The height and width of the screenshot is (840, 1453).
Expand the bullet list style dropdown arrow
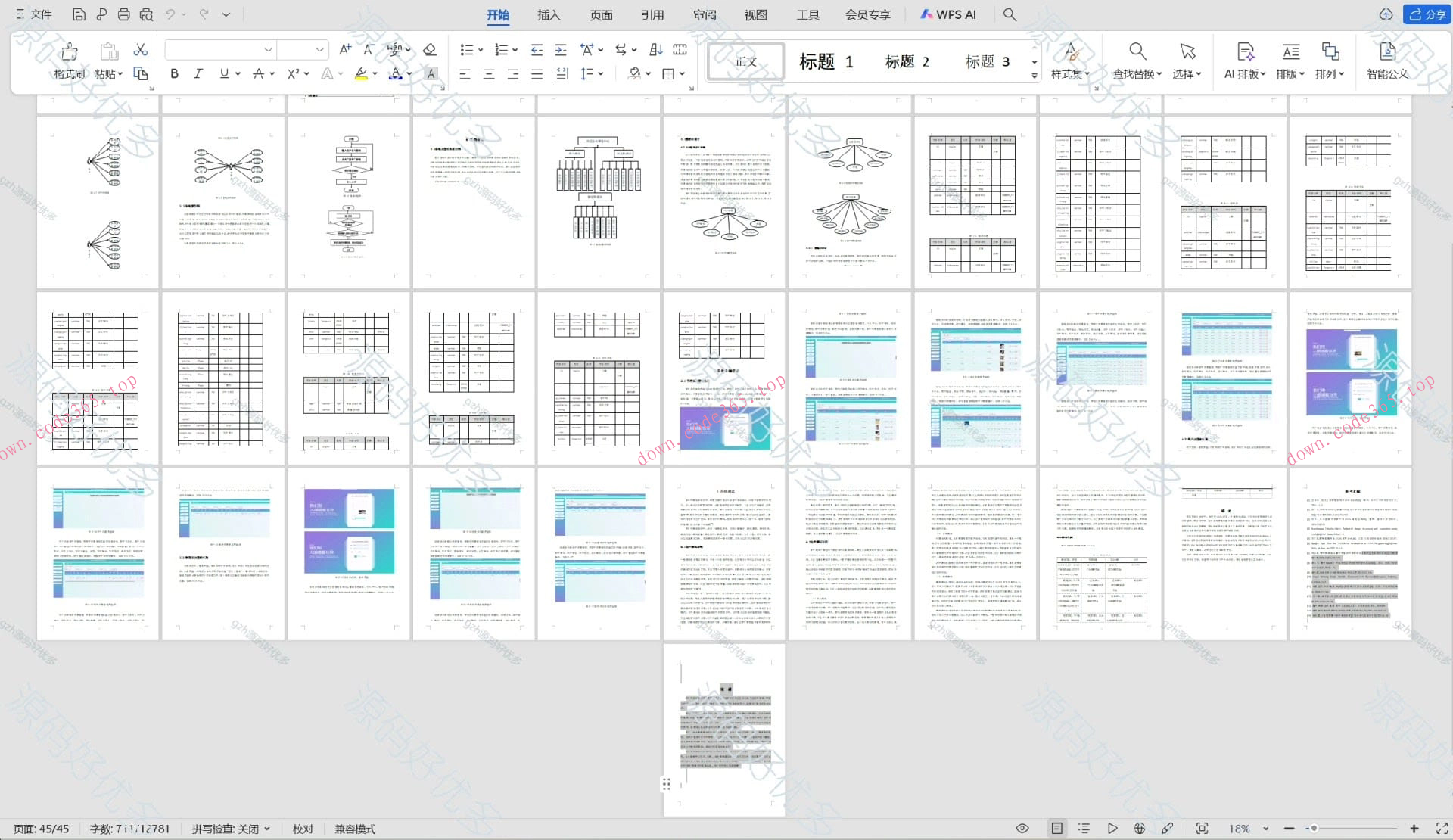click(480, 50)
